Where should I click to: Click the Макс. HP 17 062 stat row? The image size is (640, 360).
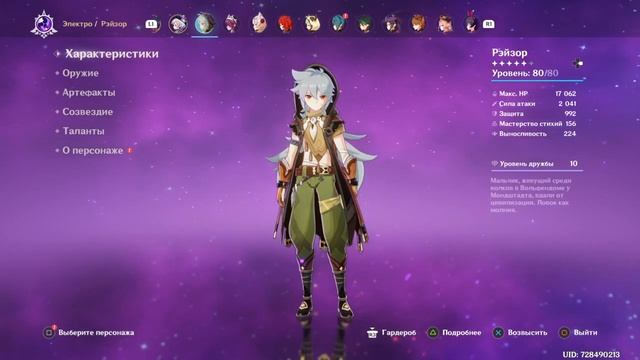coord(534,93)
